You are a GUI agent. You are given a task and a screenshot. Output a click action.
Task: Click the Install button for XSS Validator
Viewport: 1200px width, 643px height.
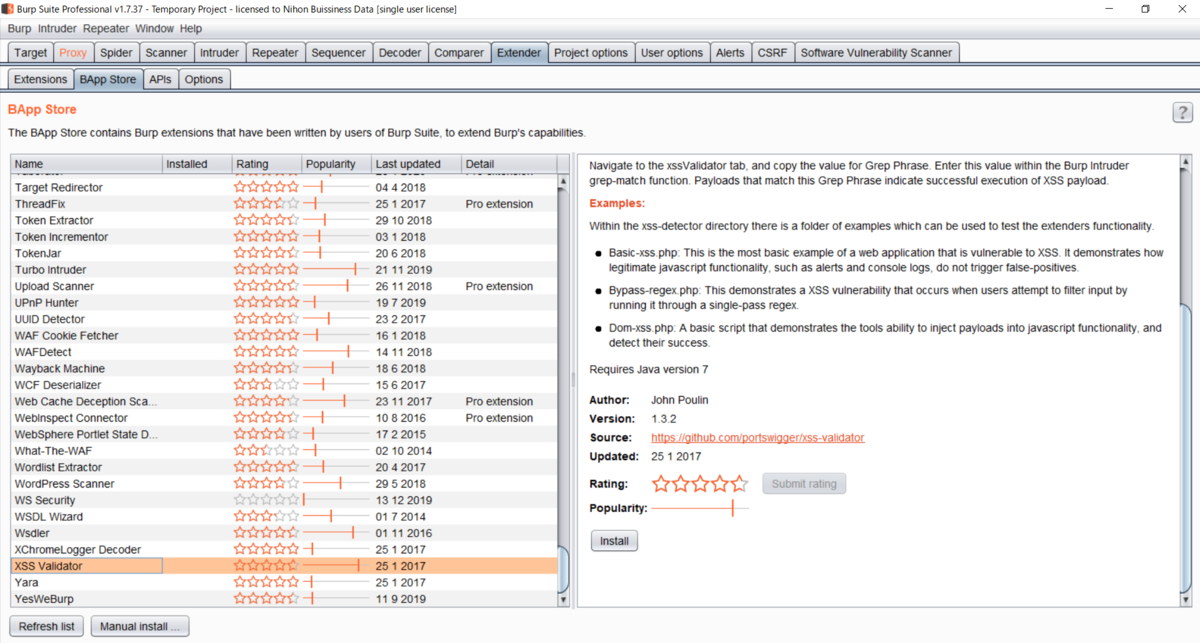[614, 541]
